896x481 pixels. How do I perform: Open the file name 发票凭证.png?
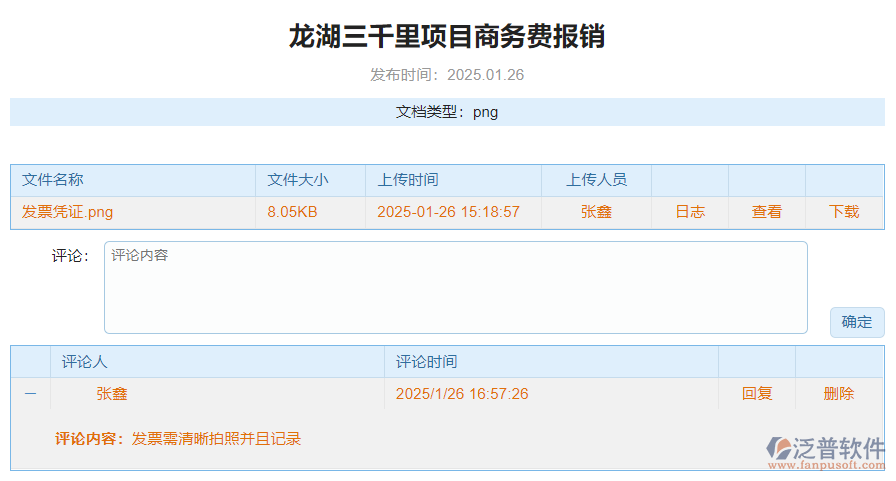(67, 212)
